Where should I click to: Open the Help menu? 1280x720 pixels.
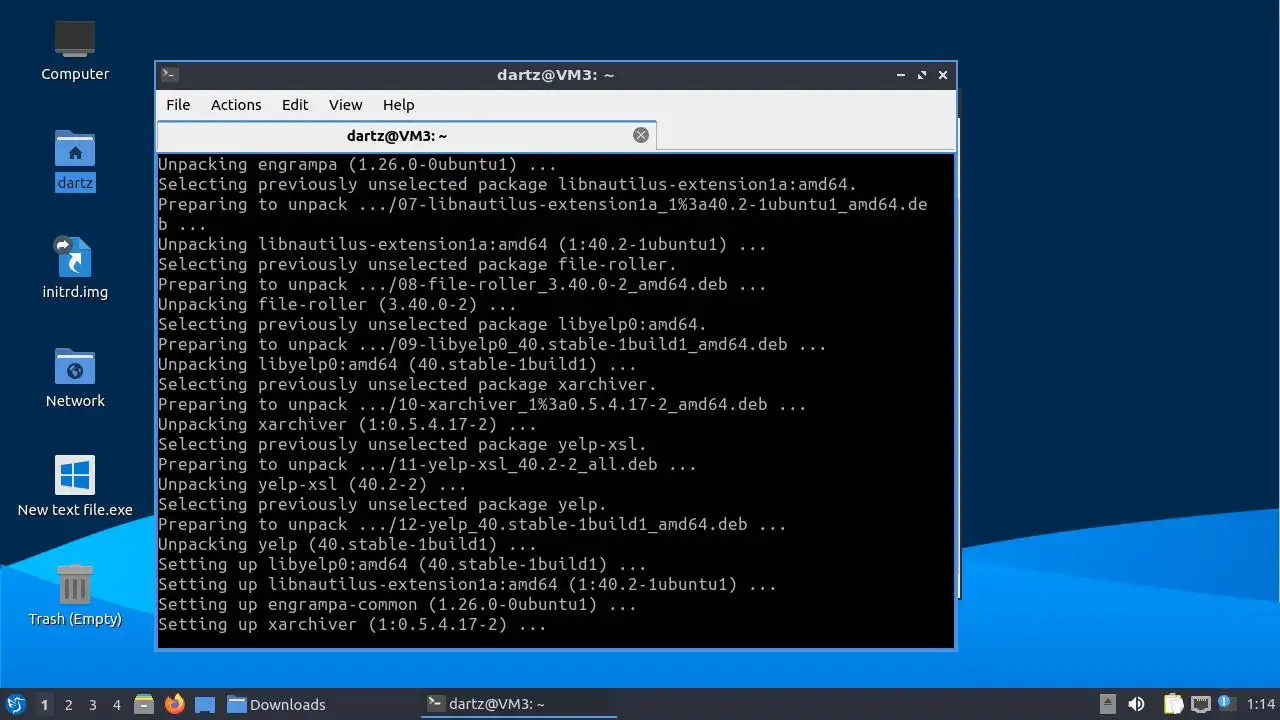(x=398, y=105)
